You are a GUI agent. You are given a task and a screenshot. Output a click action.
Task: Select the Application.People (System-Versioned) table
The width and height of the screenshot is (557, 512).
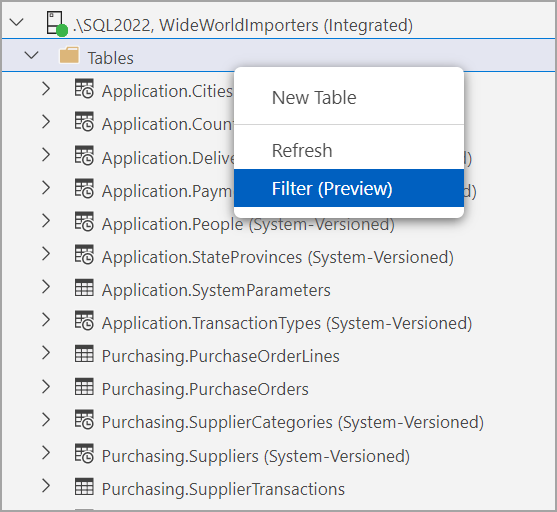coord(248,224)
